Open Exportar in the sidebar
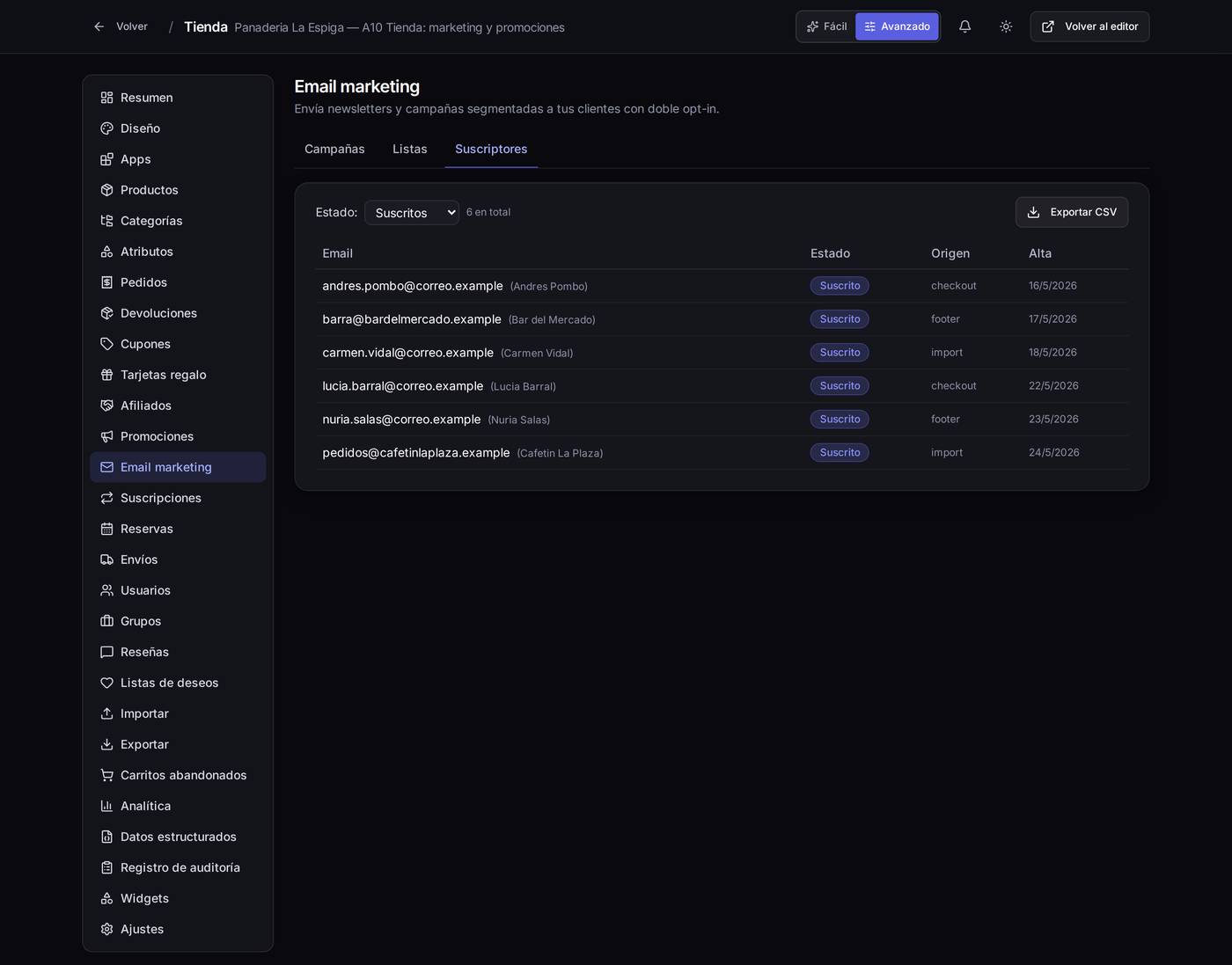Screen dimensions: 1232x965 pos(178,744)
